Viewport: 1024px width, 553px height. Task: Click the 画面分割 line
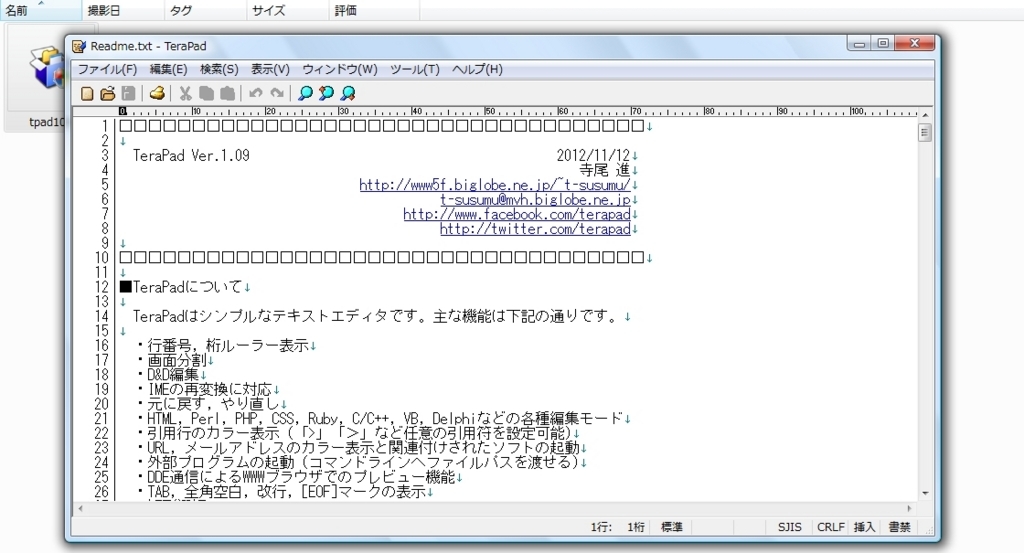[x=172, y=360]
